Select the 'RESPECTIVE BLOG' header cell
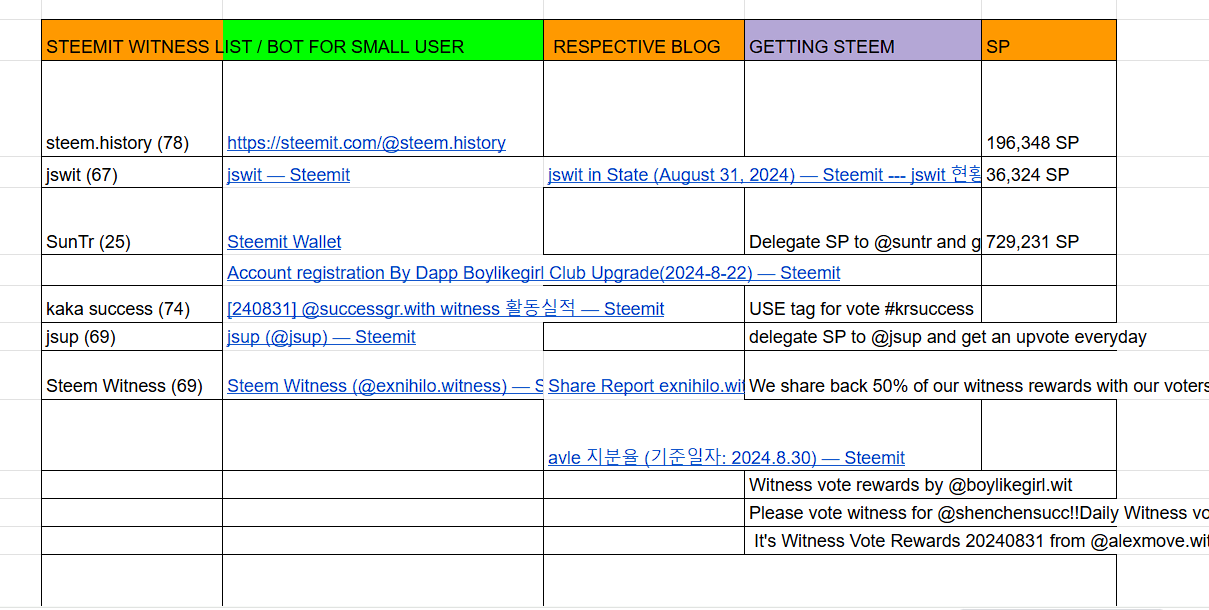The width and height of the screenshot is (1209, 610). click(x=644, y=40)
